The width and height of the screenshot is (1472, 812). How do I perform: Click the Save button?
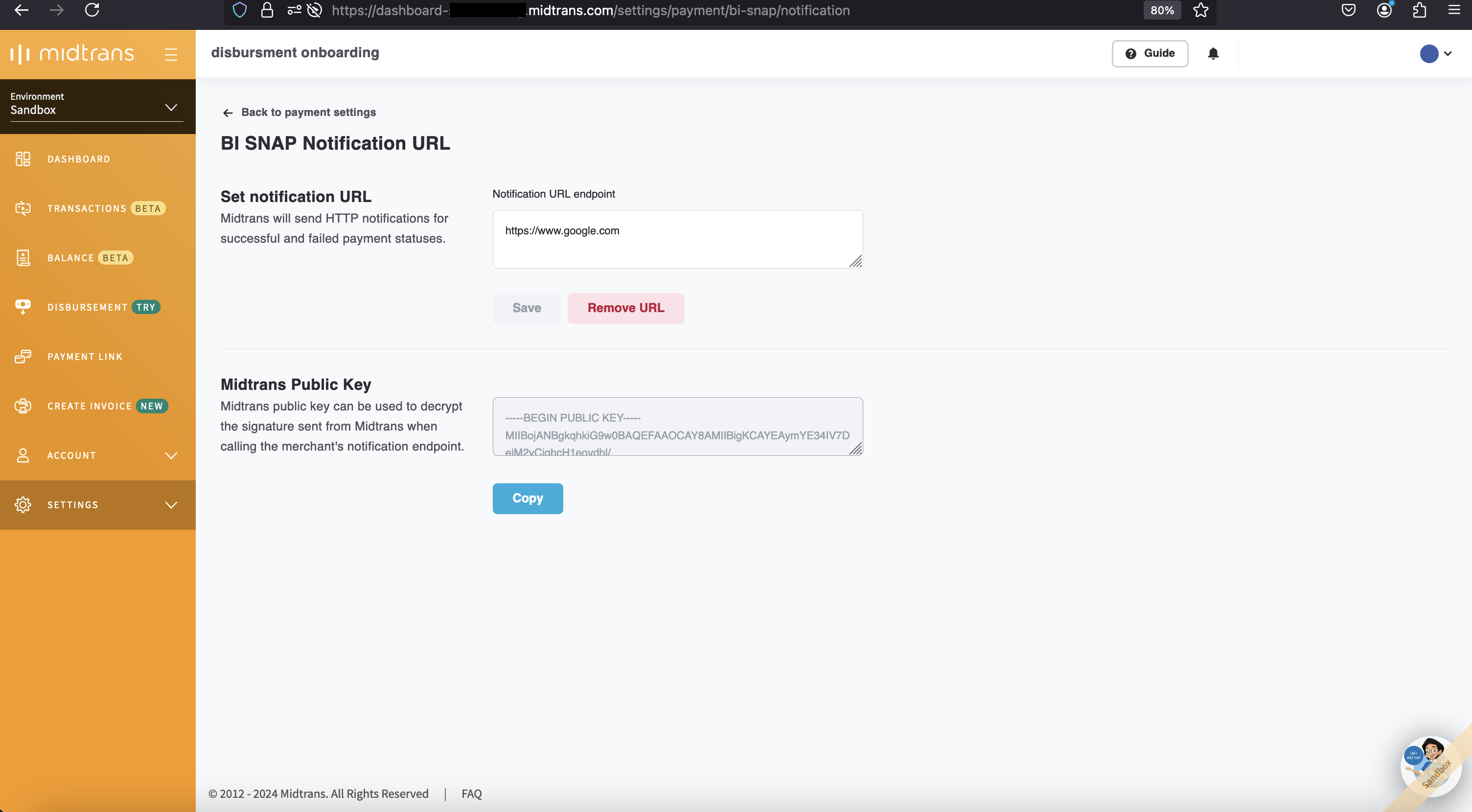[x=526, y=308]
